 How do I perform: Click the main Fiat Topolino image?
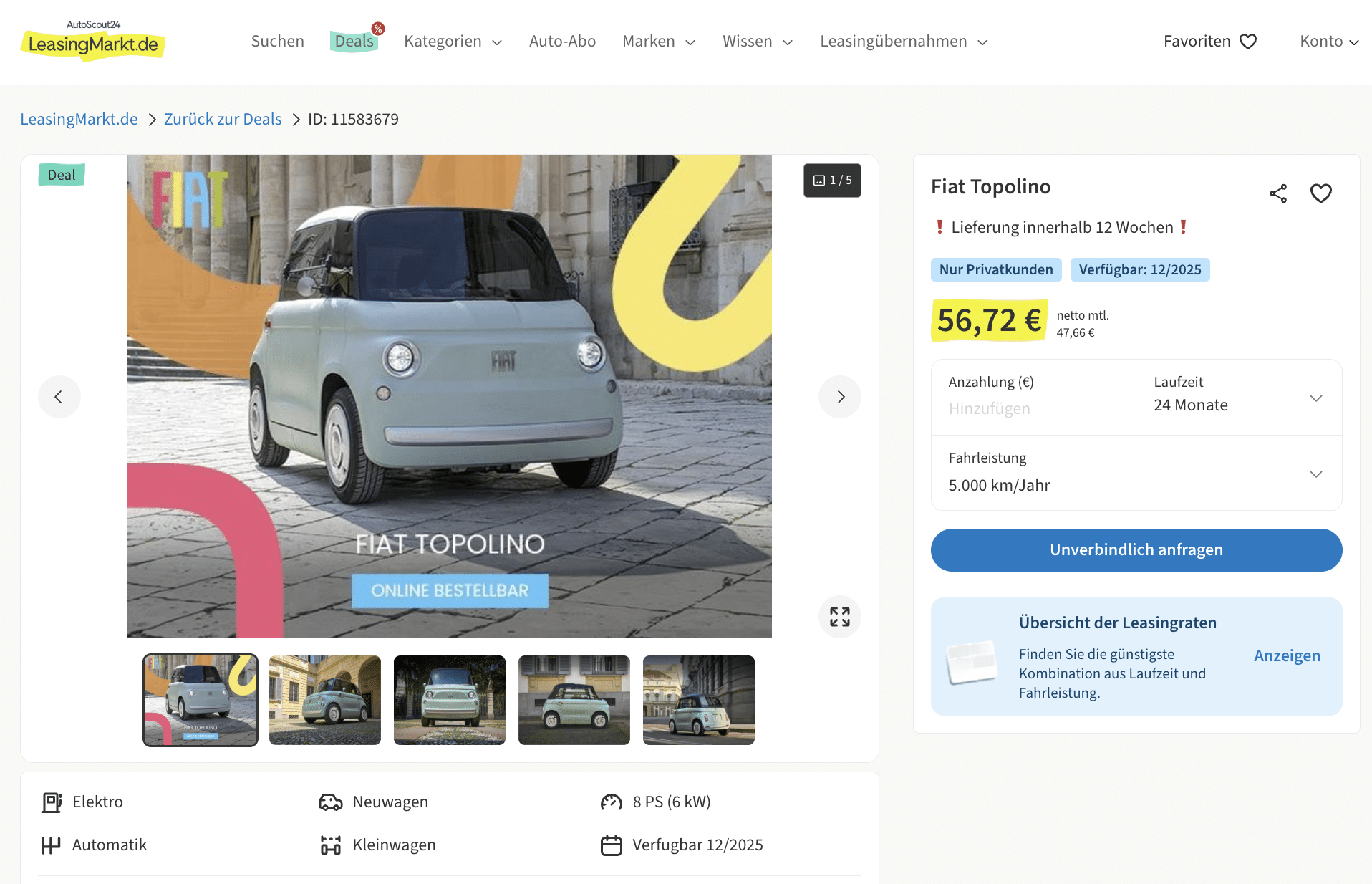click(450, 396)
